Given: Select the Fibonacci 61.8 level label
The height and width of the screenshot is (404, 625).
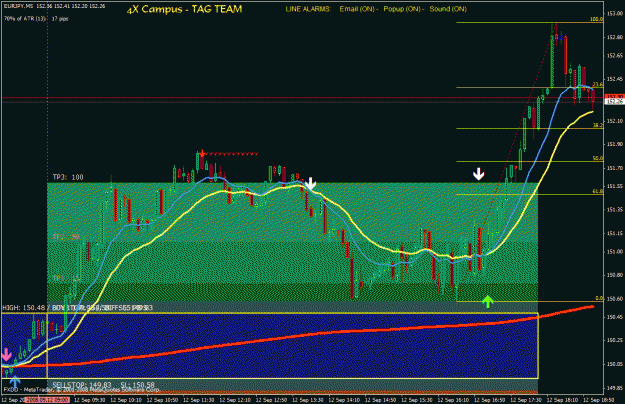Looking at the screenshot, I should (598, 191).
